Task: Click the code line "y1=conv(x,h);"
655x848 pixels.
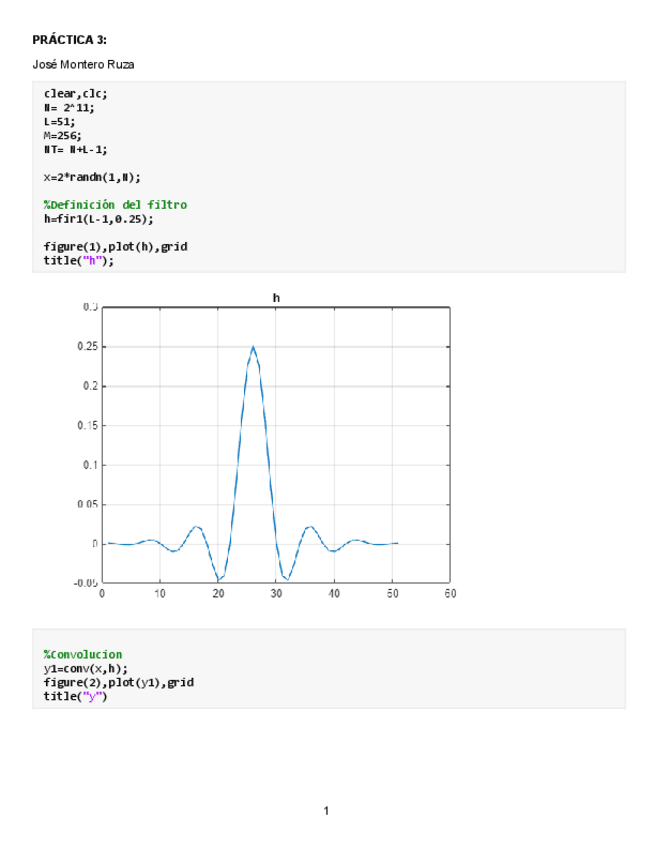Action: (85, 668)
